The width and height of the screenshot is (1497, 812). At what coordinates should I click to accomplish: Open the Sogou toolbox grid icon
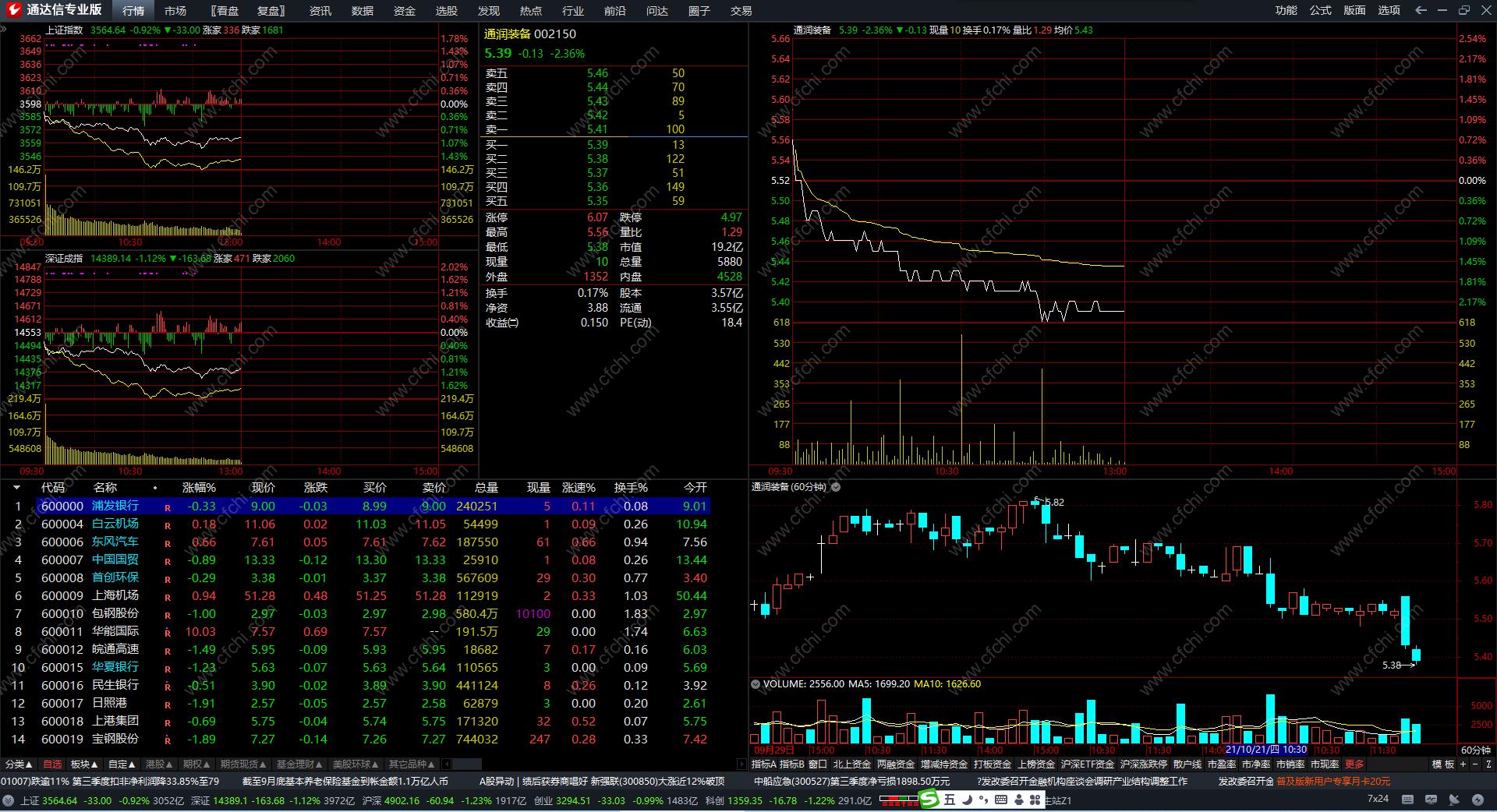(x=1035, y=800)
